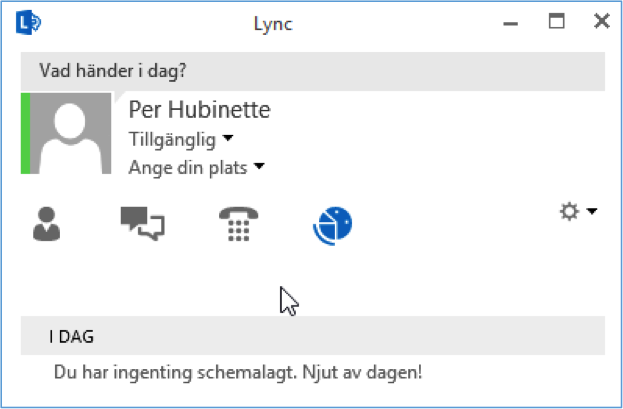Click Per Hubinette's profile picture

click(x=71, y=133)
